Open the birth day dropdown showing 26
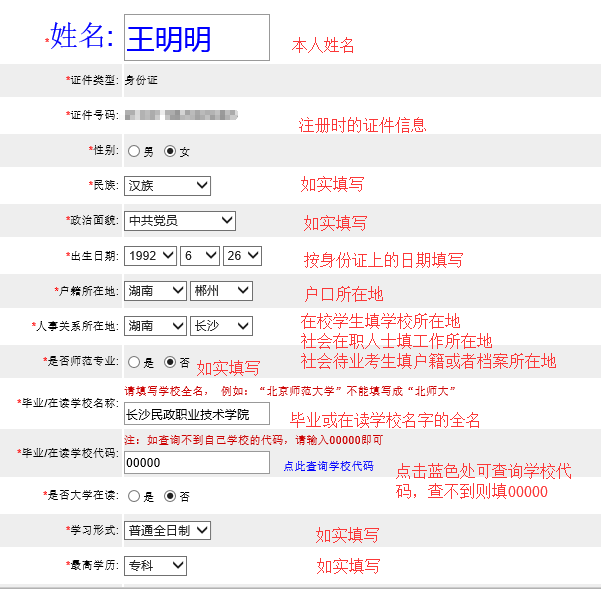 pos(242,256)
